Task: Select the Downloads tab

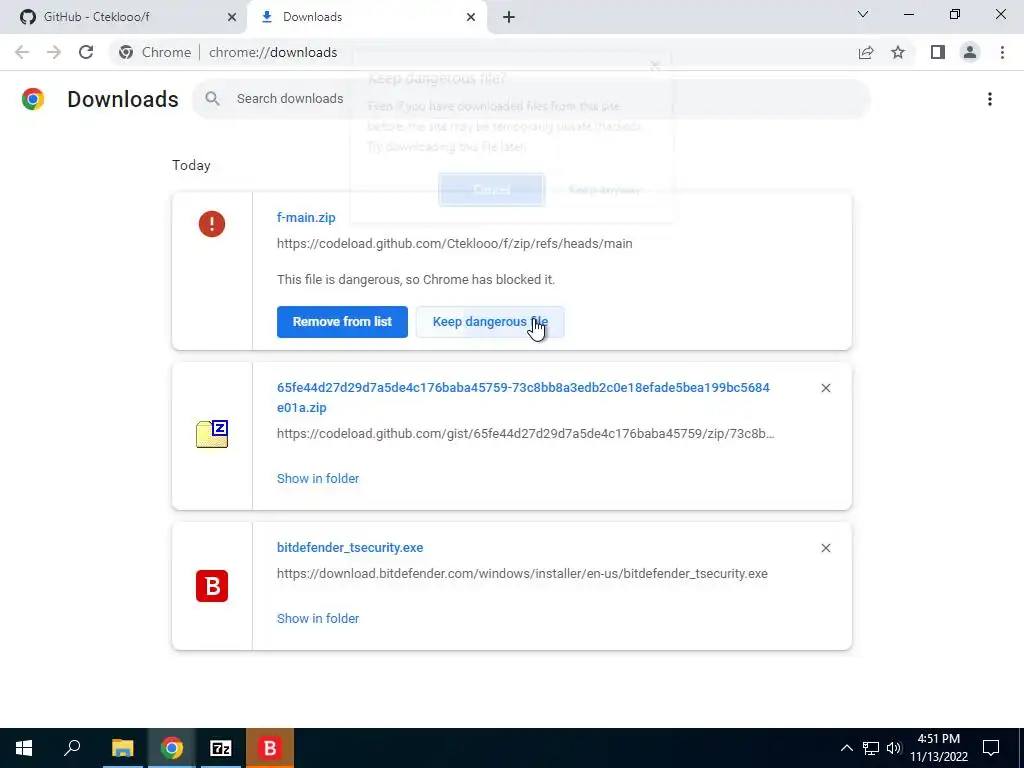Action: point(368,17)
